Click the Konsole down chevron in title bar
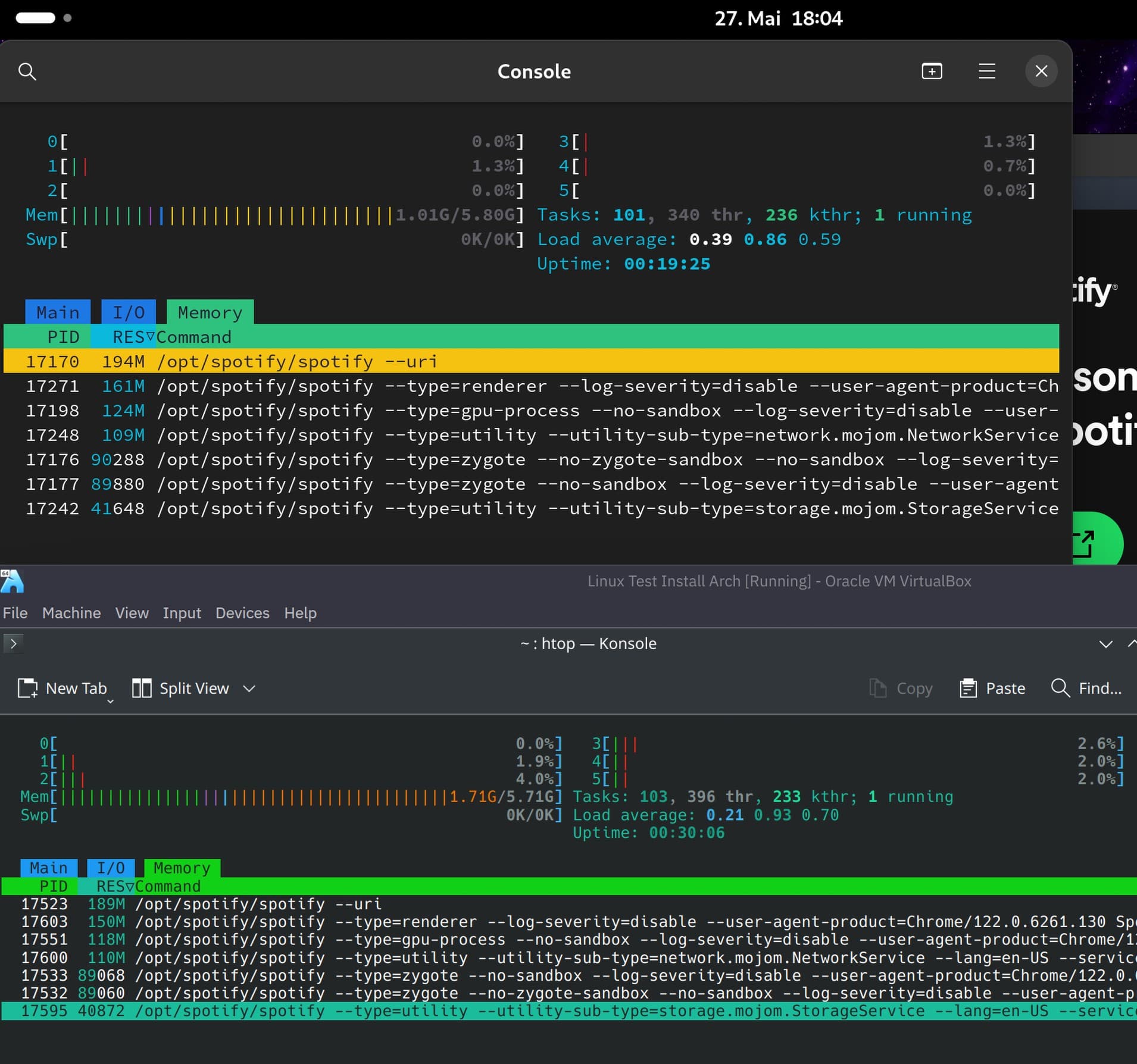1137x1064 pixels. click(x=1105, y=644)
